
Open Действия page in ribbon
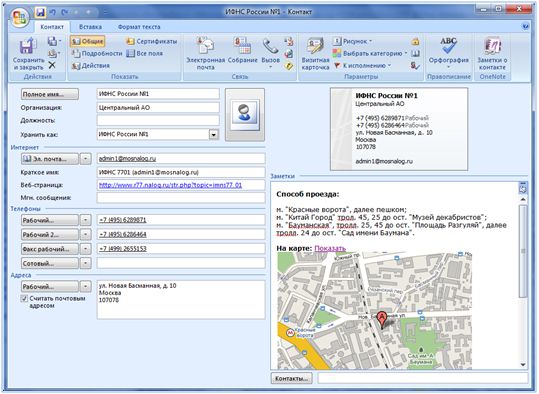[91, 65]
